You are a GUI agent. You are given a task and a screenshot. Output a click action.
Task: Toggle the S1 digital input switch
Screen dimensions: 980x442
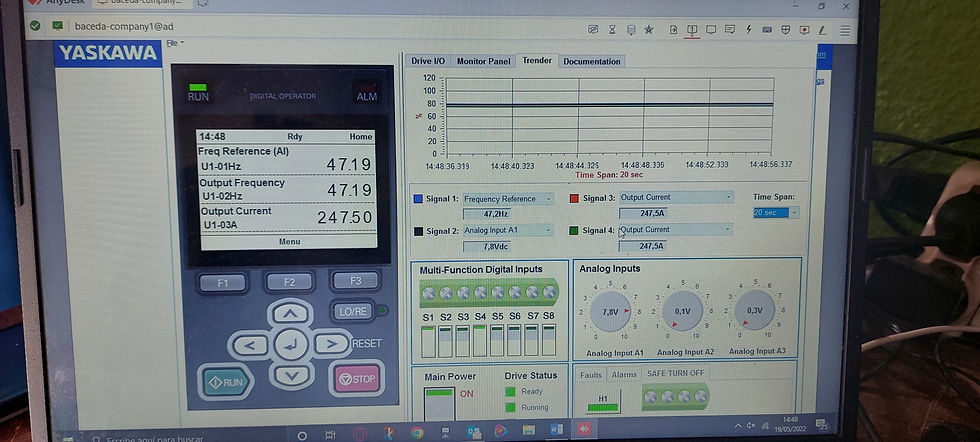click(428, 341)
